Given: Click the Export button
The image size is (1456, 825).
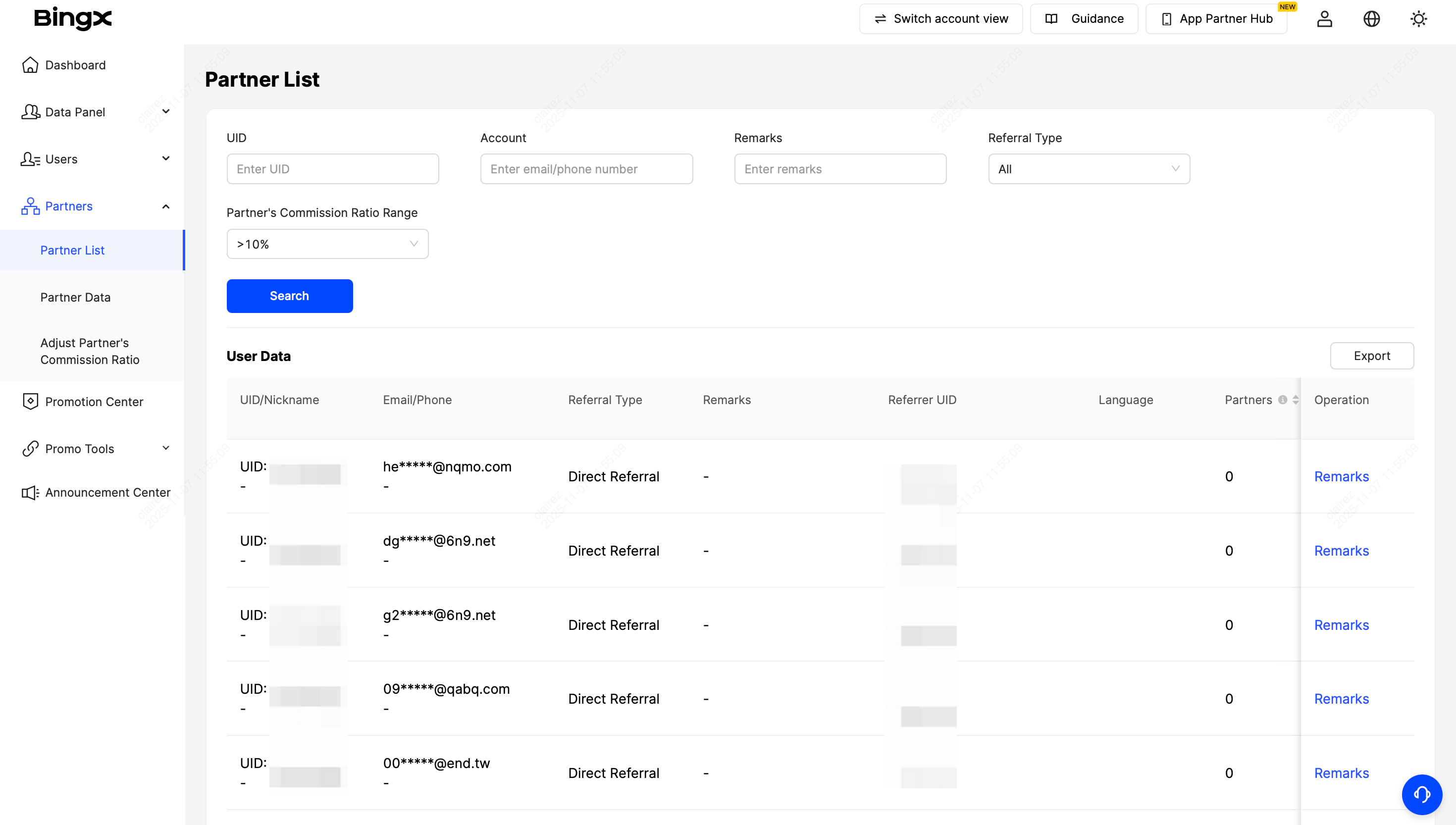Looking at the screenshot, I should [1371, 356].
